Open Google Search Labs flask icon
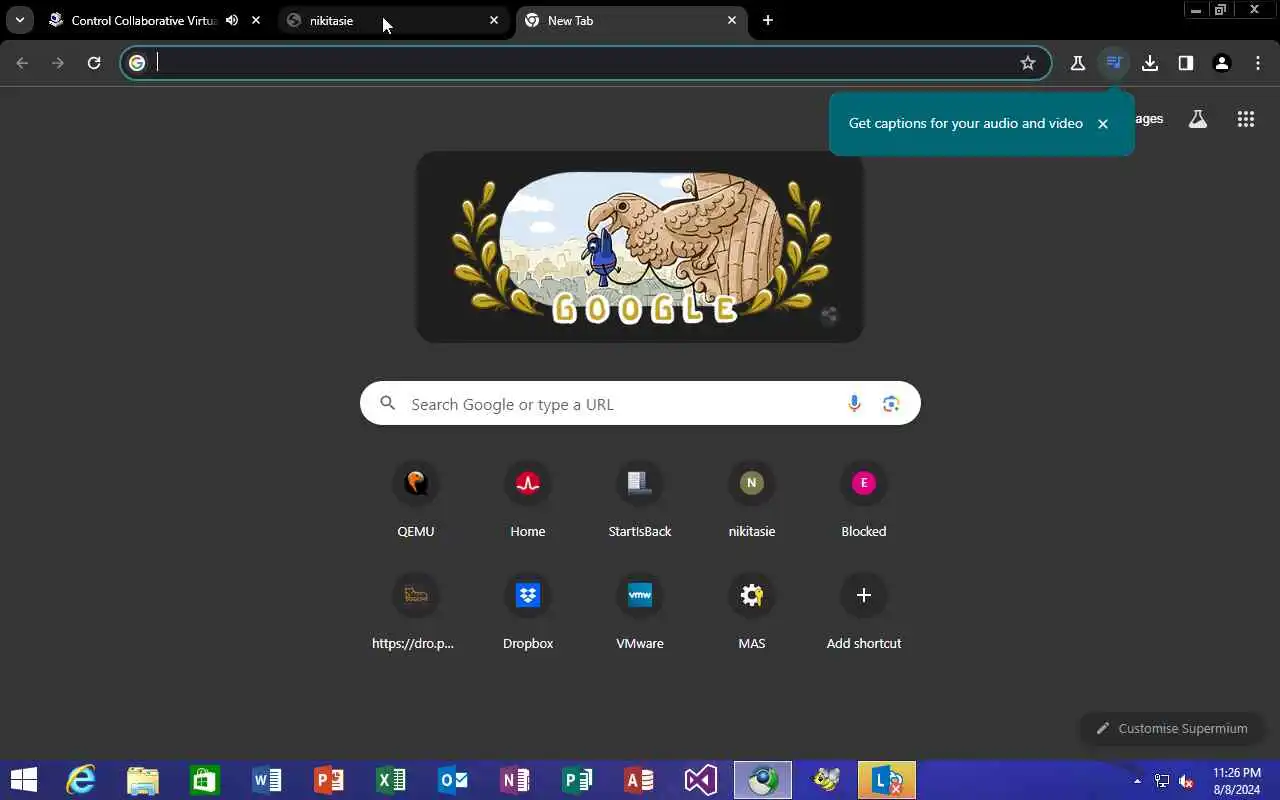Image resolution: width=1280 pixels, height=800 pixels. 1198,119
